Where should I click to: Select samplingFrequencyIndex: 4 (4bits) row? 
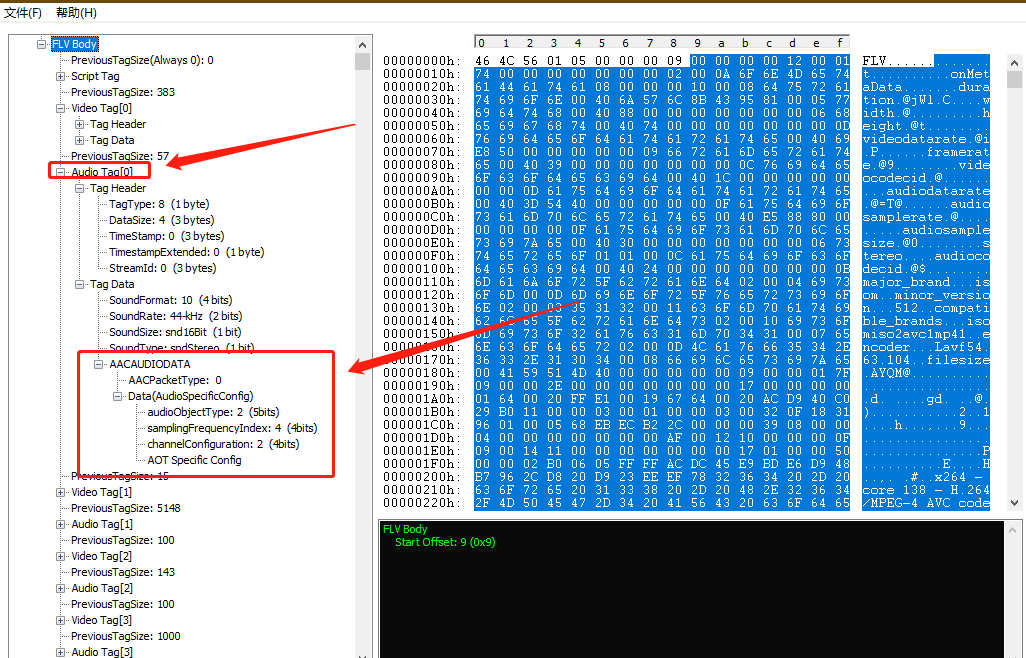pyautogui.click(x=232, y=428)
